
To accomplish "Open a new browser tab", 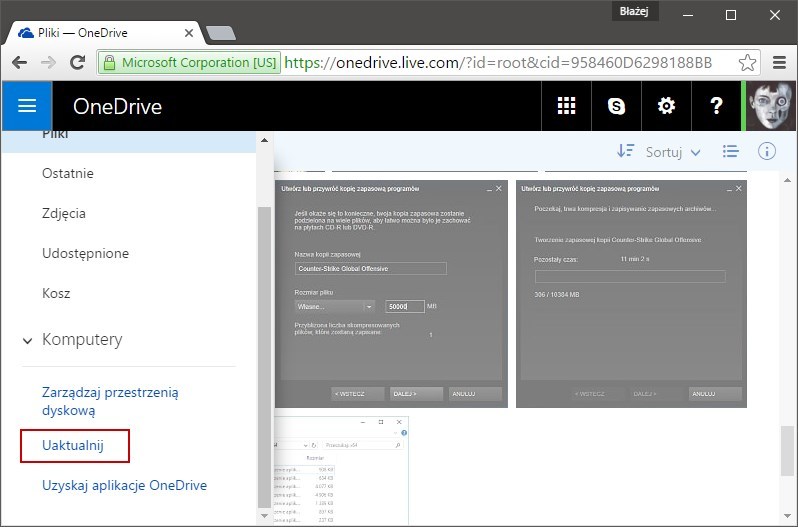I will coord(221,33).
